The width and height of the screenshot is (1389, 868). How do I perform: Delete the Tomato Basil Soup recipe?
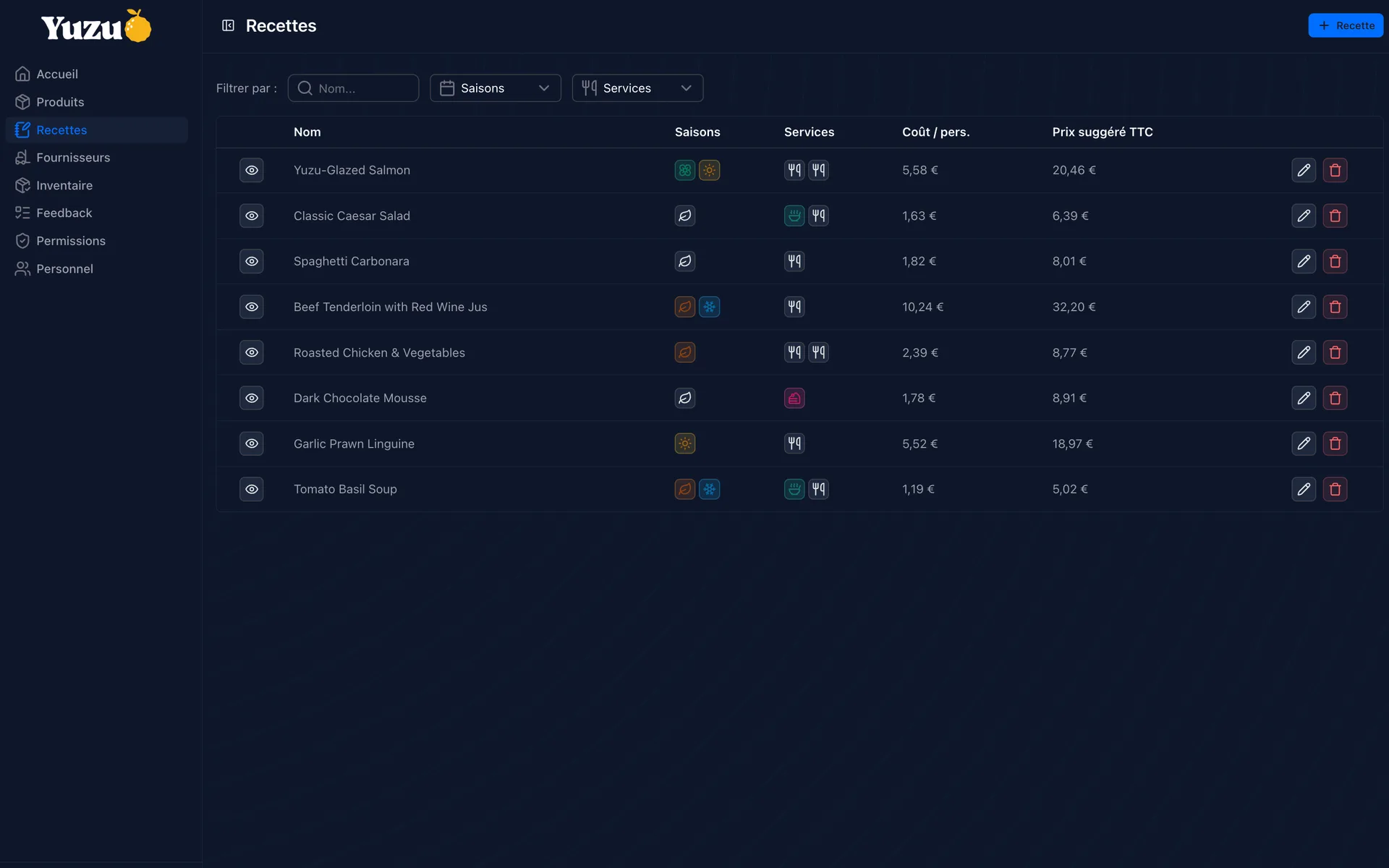(x=1335, y=489)
